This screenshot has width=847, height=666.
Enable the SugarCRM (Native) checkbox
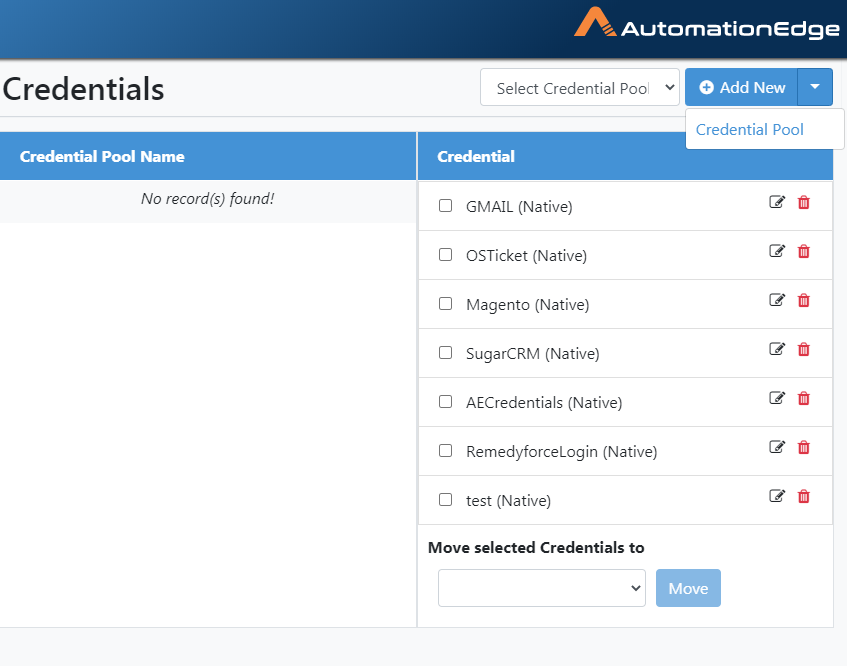[446, 353]
